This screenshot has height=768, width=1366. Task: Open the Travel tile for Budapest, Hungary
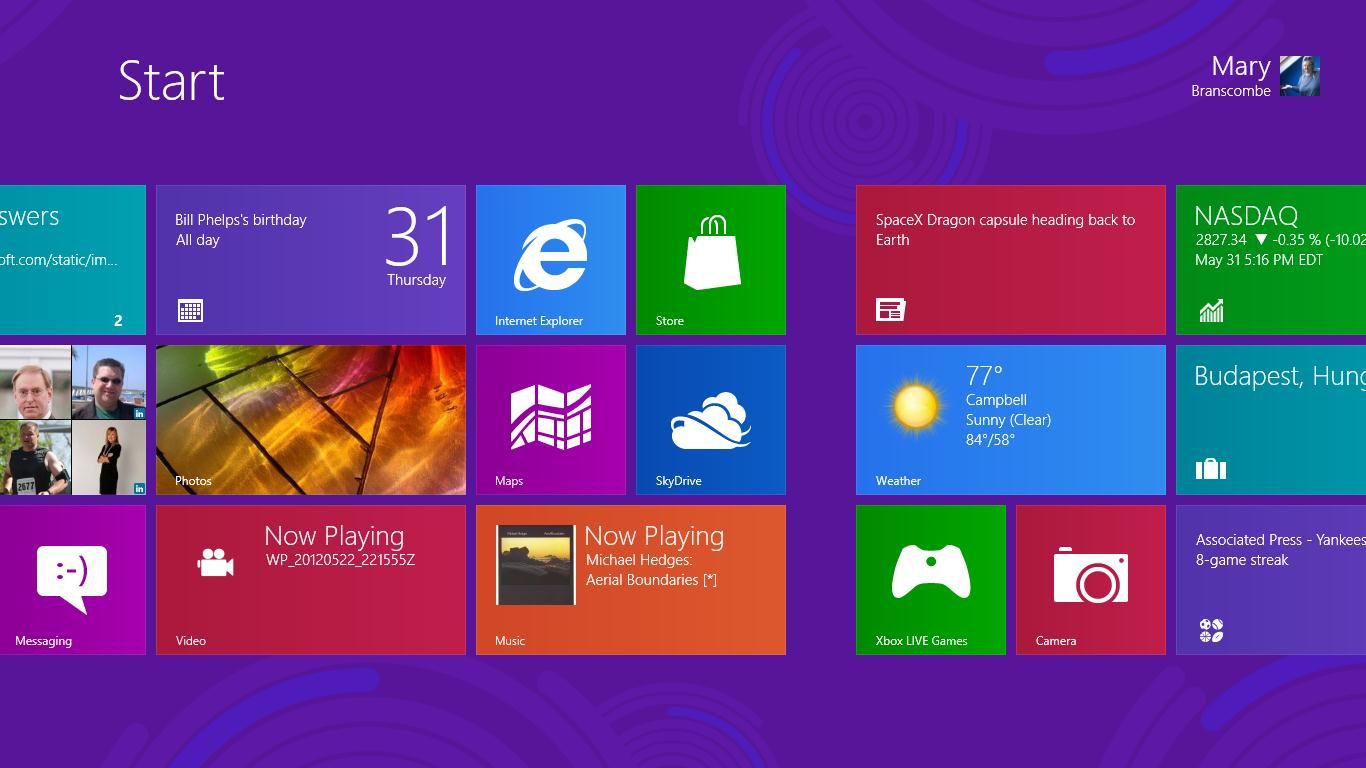click(1270, 419)
